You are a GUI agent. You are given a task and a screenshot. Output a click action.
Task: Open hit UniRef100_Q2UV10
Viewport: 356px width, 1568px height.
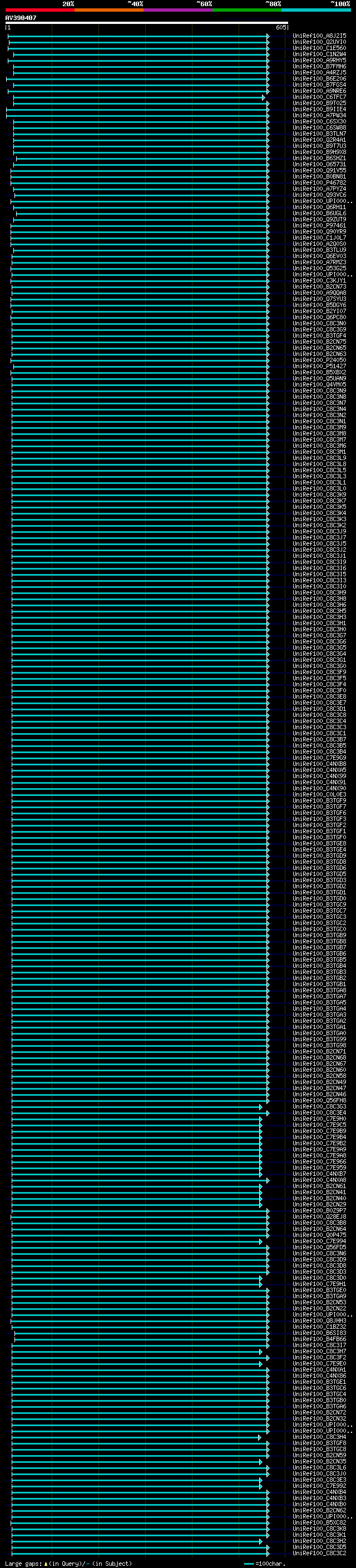[319, 42]
